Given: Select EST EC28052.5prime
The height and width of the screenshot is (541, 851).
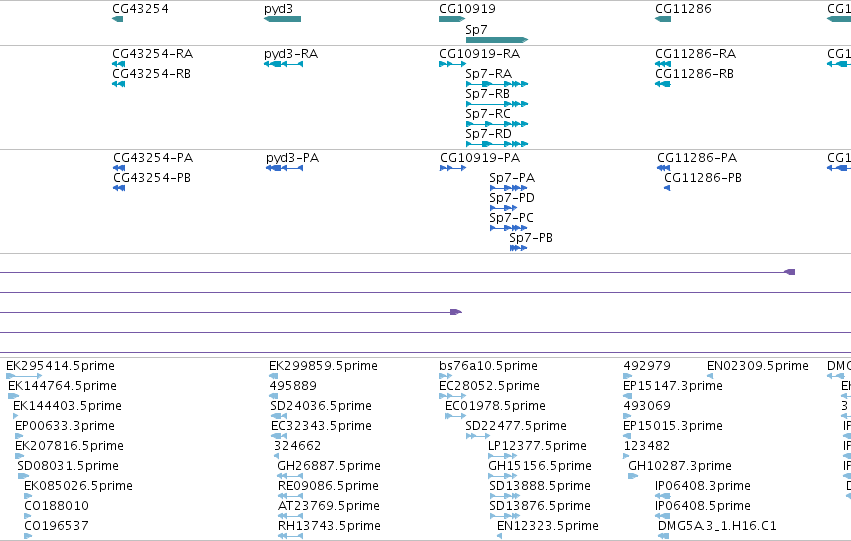Looking at the screenshot, I should click(452, 396).
